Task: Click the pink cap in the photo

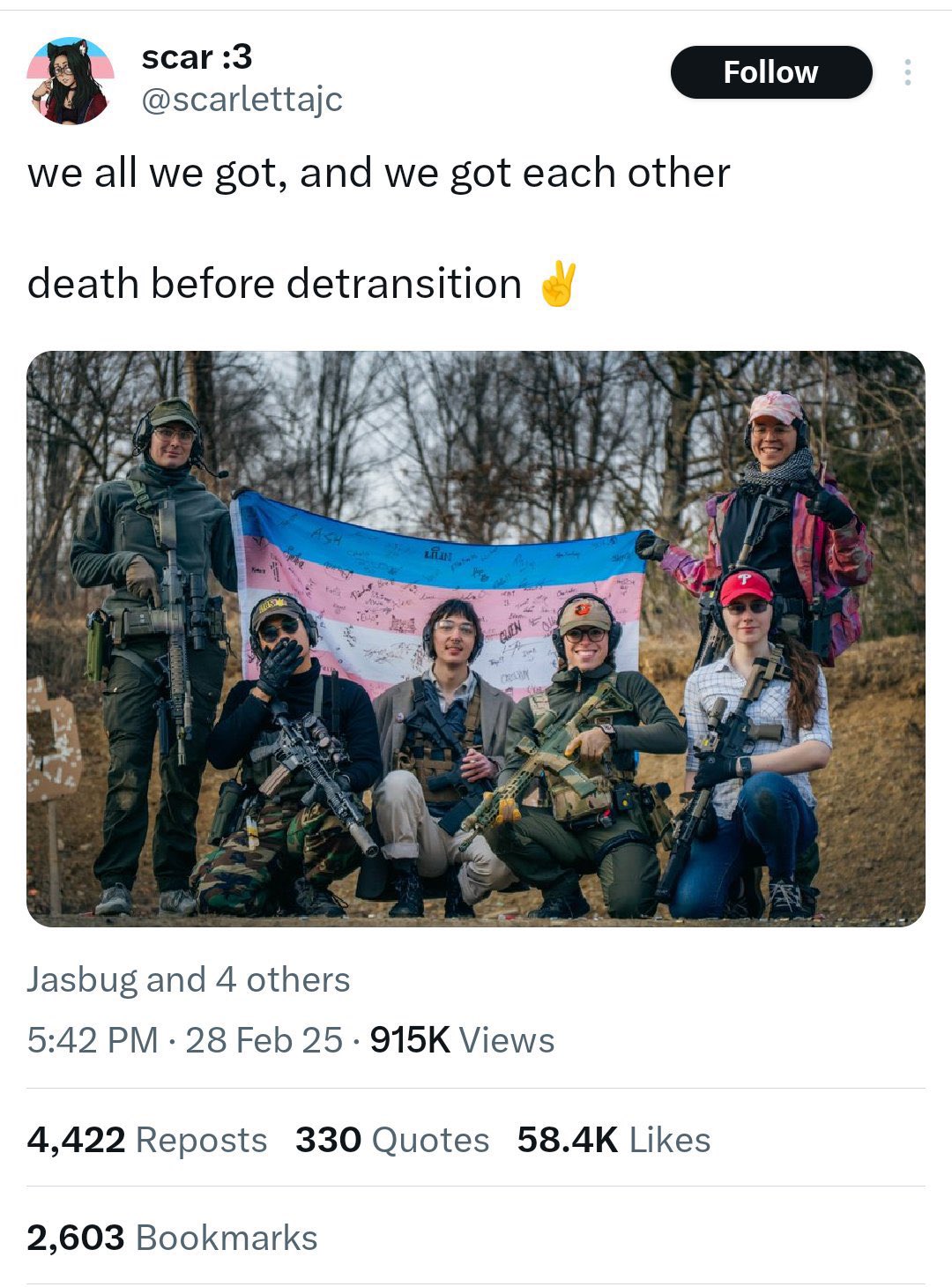Action: [776, 407]
